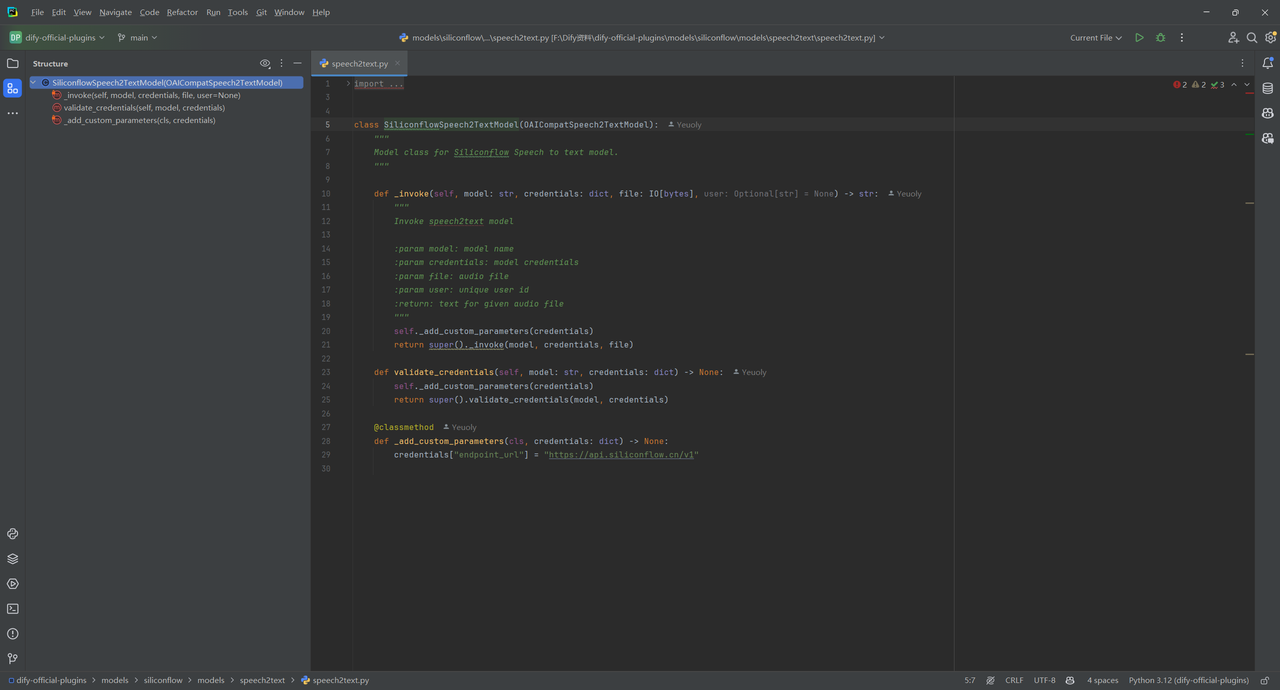Open the main branch dropdown
The image size is (1280, 690).
tap(138, 38)
